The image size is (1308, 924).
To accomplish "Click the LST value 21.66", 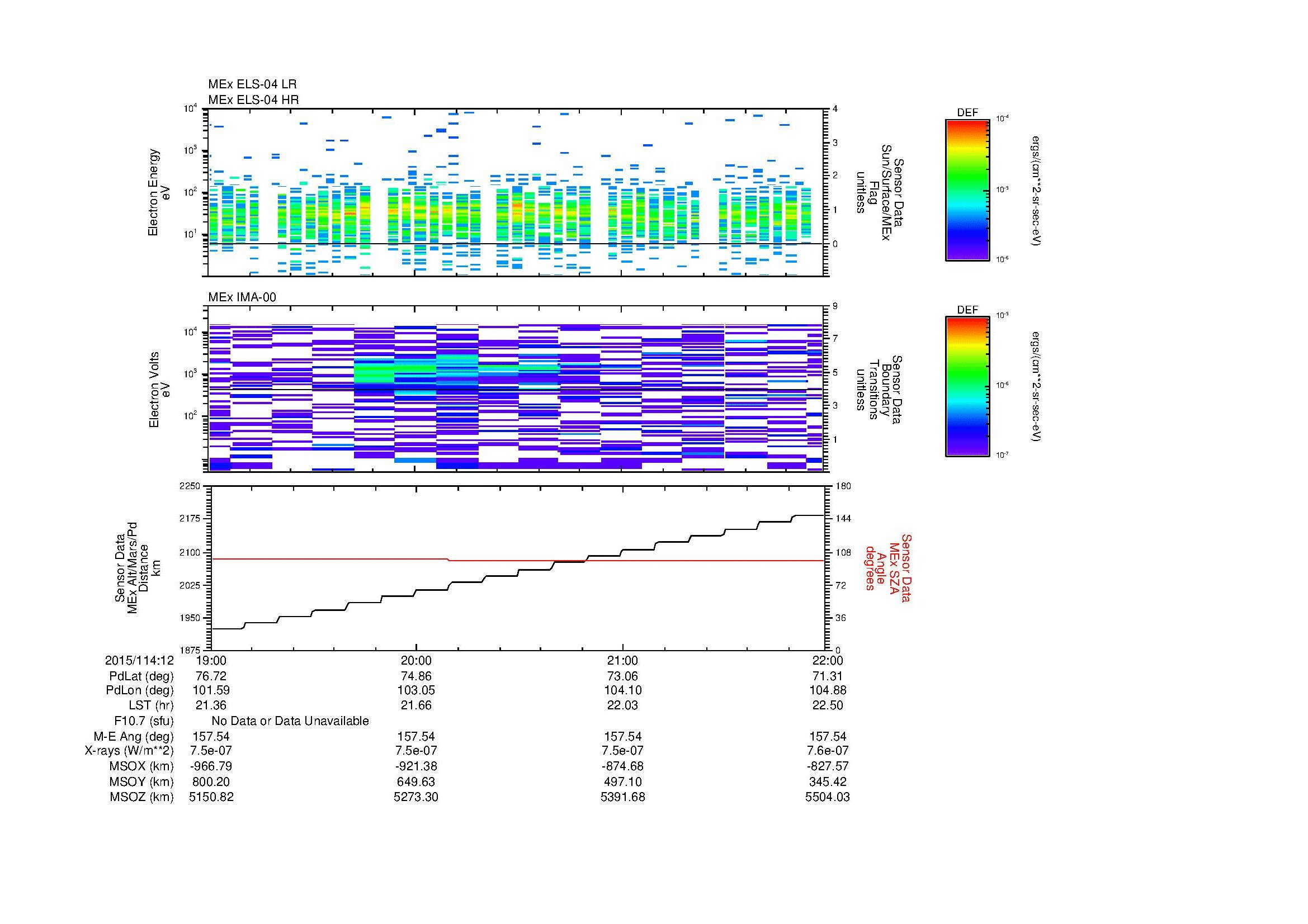I will (417, 705).
